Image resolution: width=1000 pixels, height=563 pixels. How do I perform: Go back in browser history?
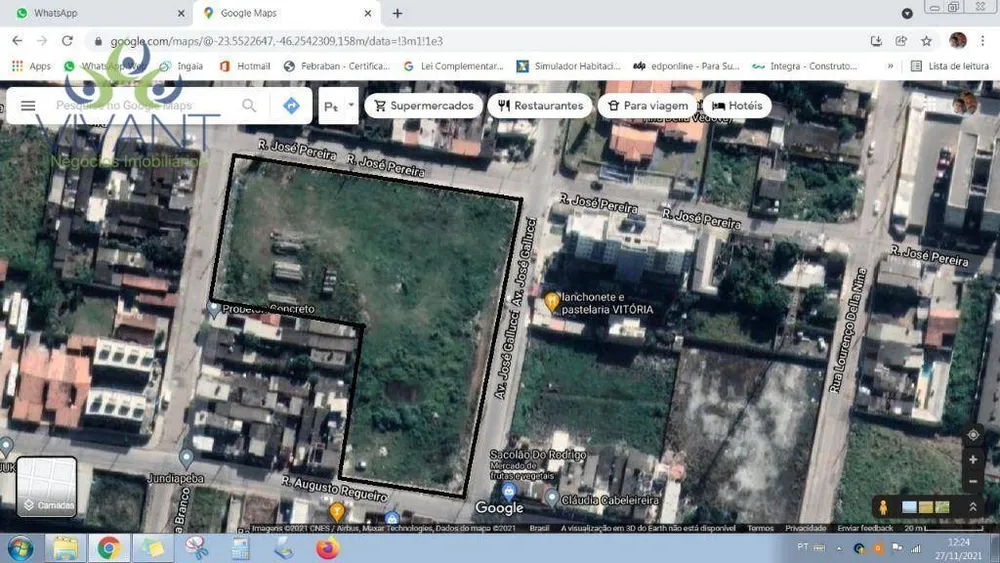coord(17,41)
